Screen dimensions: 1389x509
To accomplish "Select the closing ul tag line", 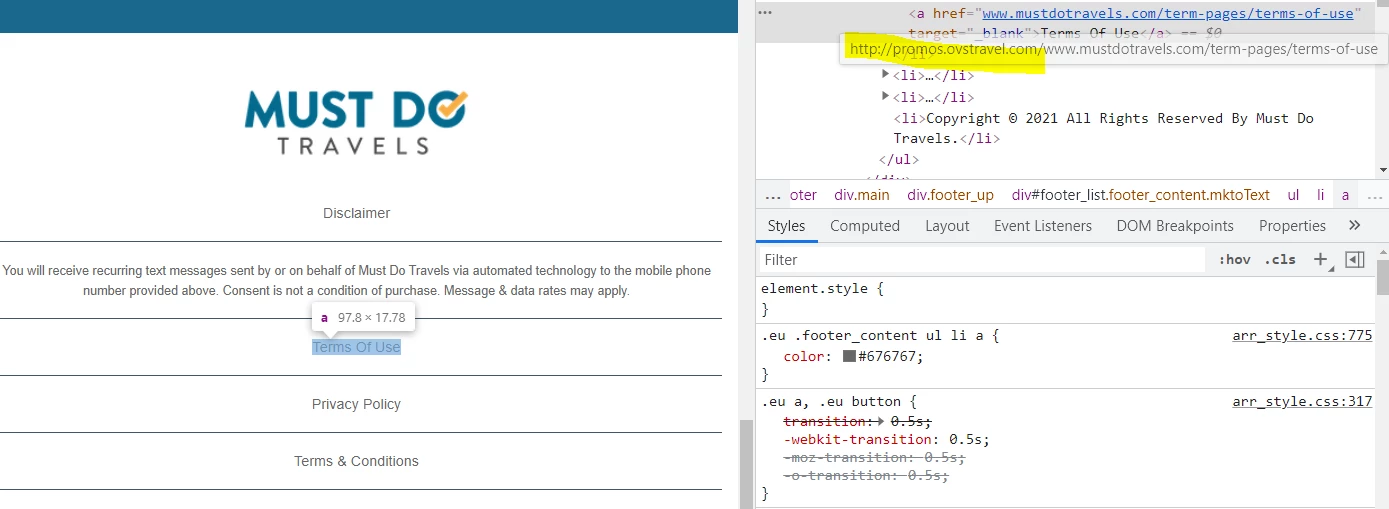I will [898, 160].
